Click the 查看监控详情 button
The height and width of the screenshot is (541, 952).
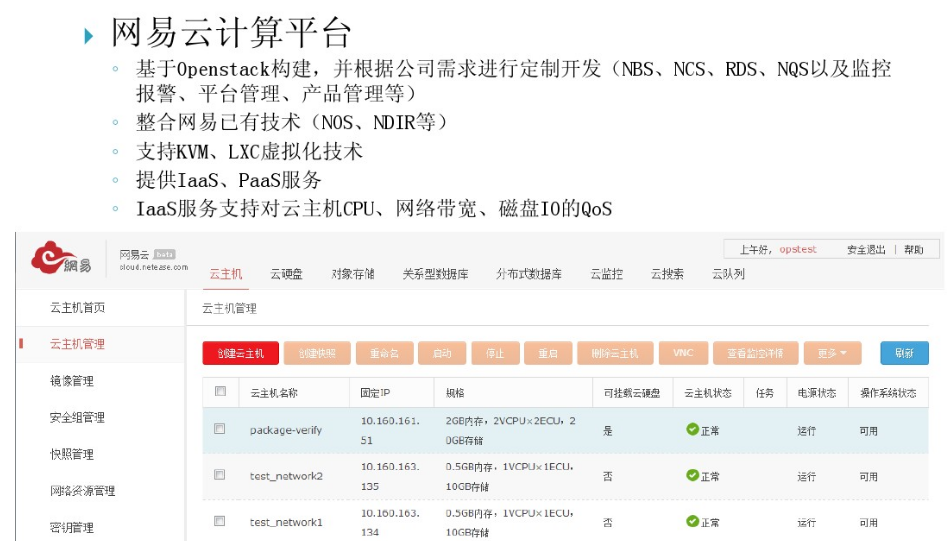(755, 353)
